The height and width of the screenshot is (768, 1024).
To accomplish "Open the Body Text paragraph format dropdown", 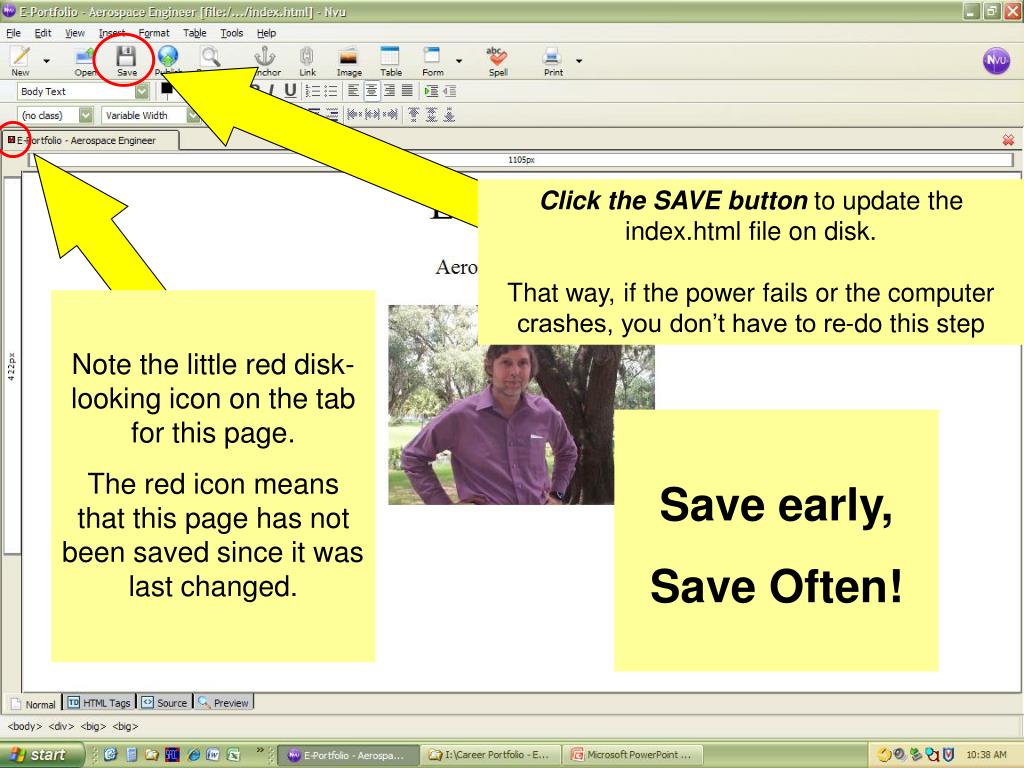I will 83,91.
